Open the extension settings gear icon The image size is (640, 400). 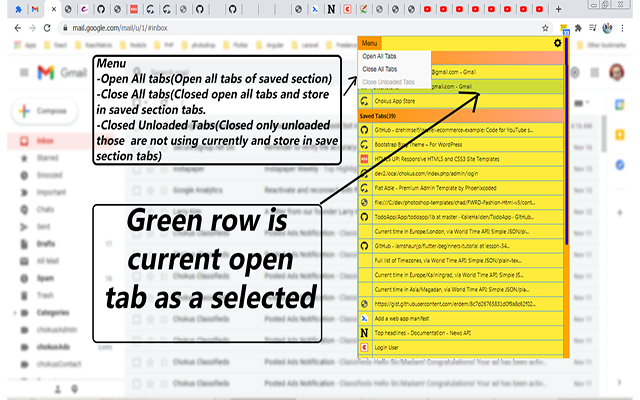point(557,43)
